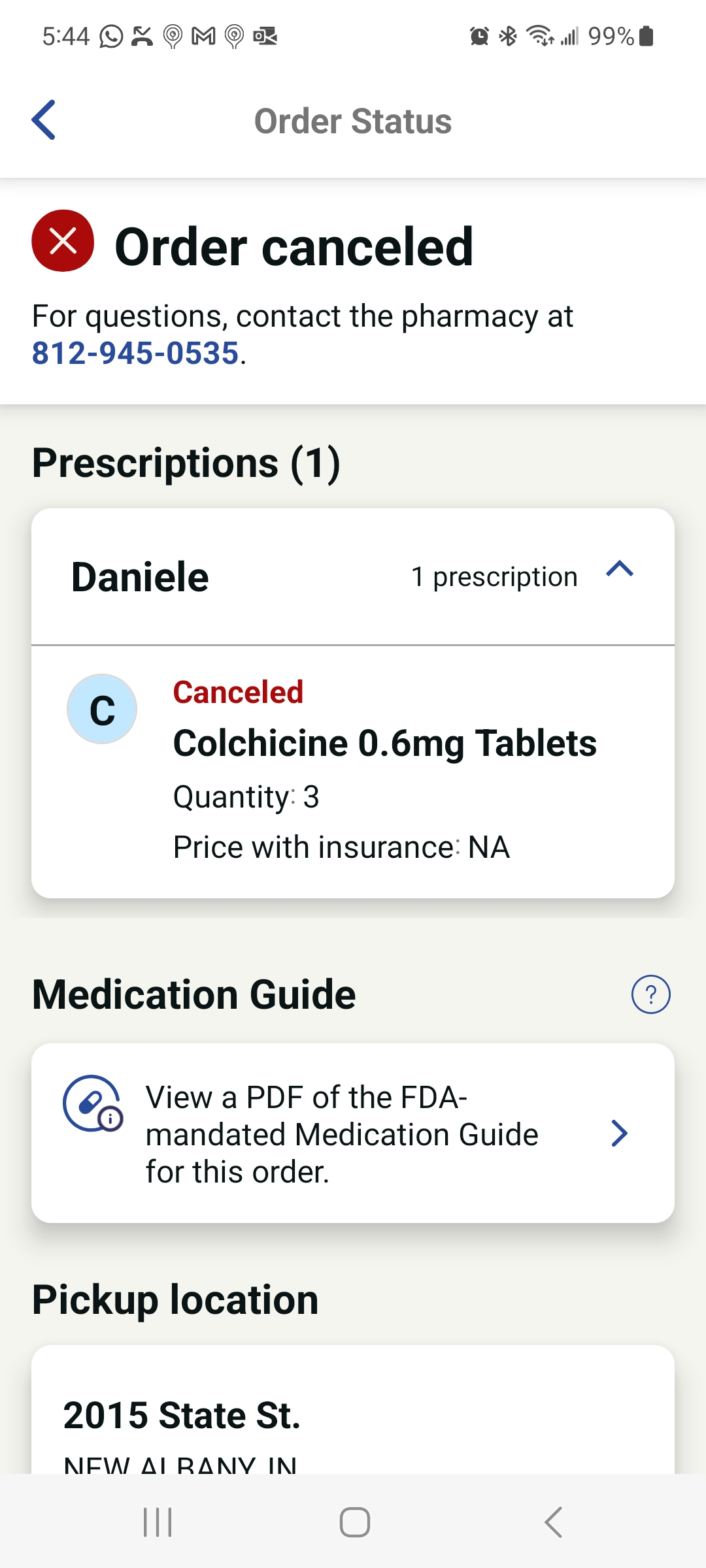Call pharmacy number 812-945-0535
Screen dimensions: 706x1568
[135, 353]
